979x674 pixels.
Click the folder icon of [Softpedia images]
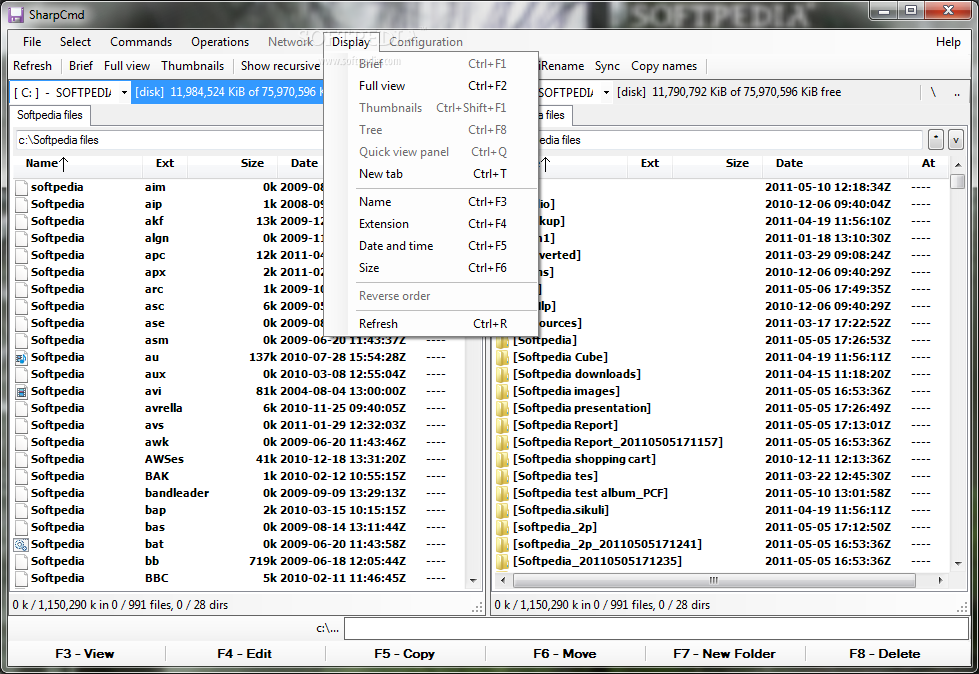click(503, 391)
